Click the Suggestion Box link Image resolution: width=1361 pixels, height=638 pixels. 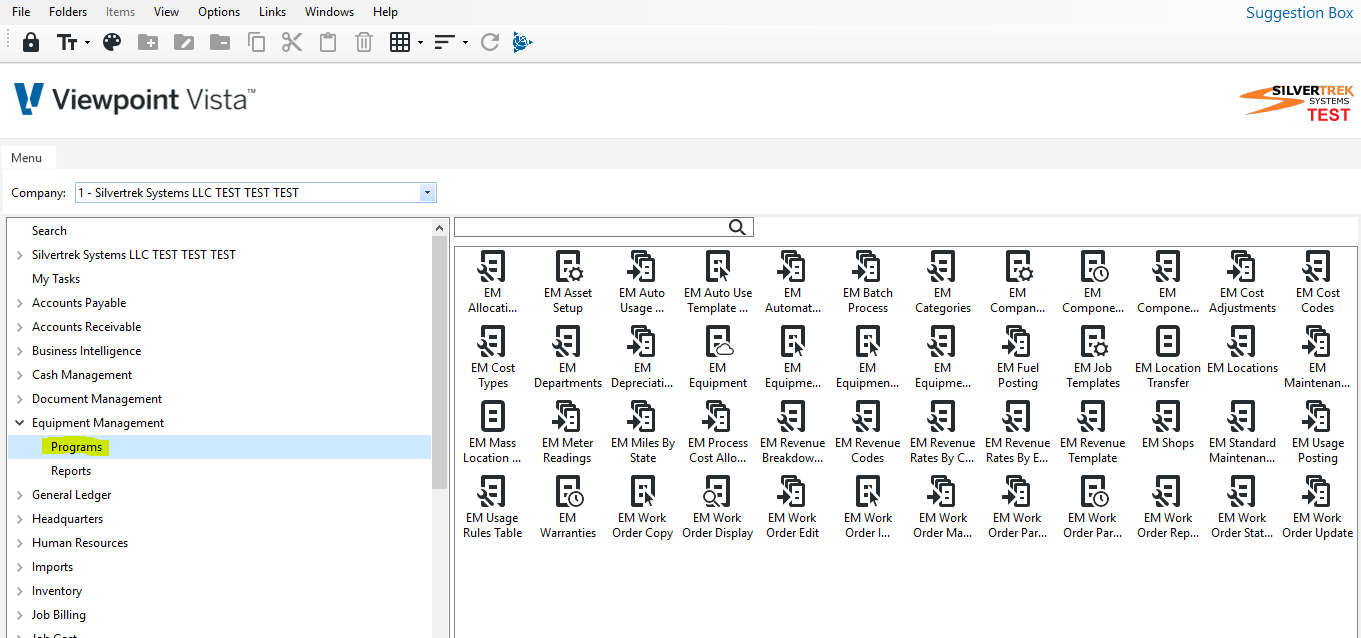(x=1299, y=13)
